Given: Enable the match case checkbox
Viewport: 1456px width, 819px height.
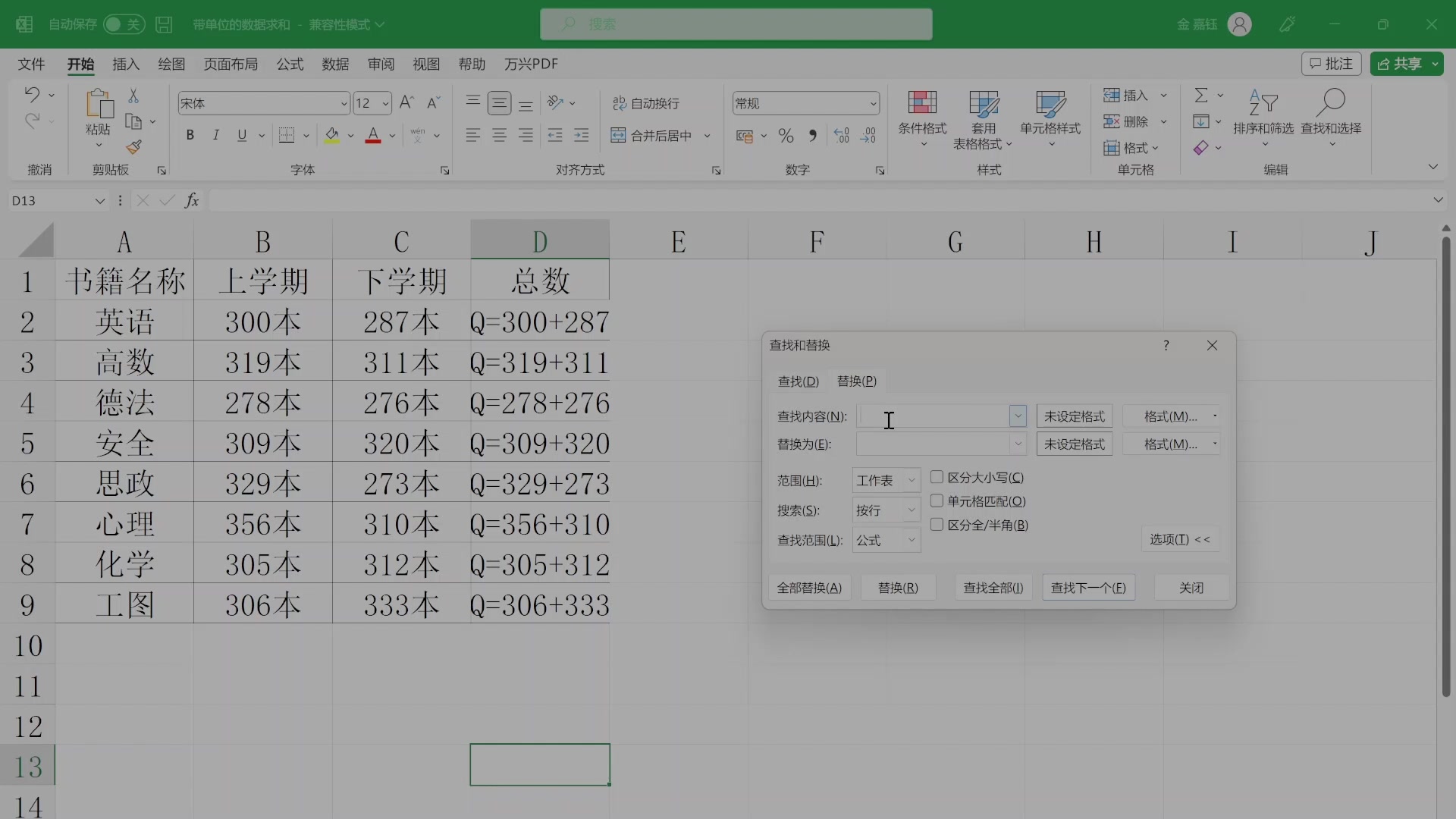Looking at the screenshot, I should coord(937,477).
